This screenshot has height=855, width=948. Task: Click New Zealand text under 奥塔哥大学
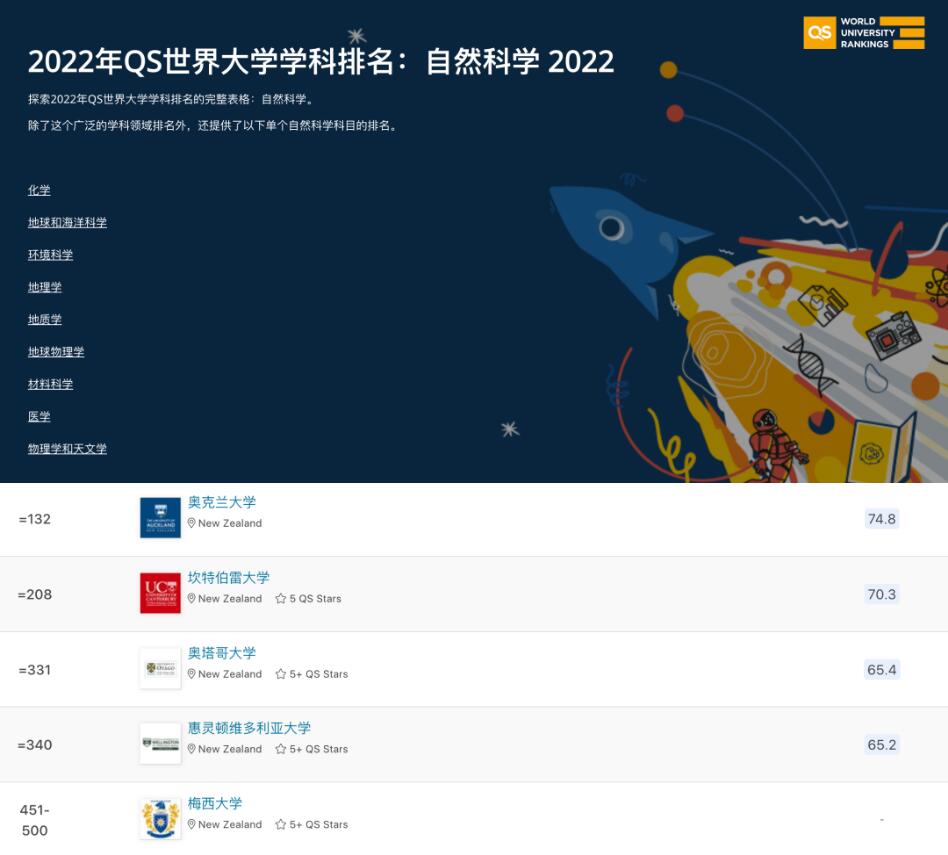(x=230, y=674)
